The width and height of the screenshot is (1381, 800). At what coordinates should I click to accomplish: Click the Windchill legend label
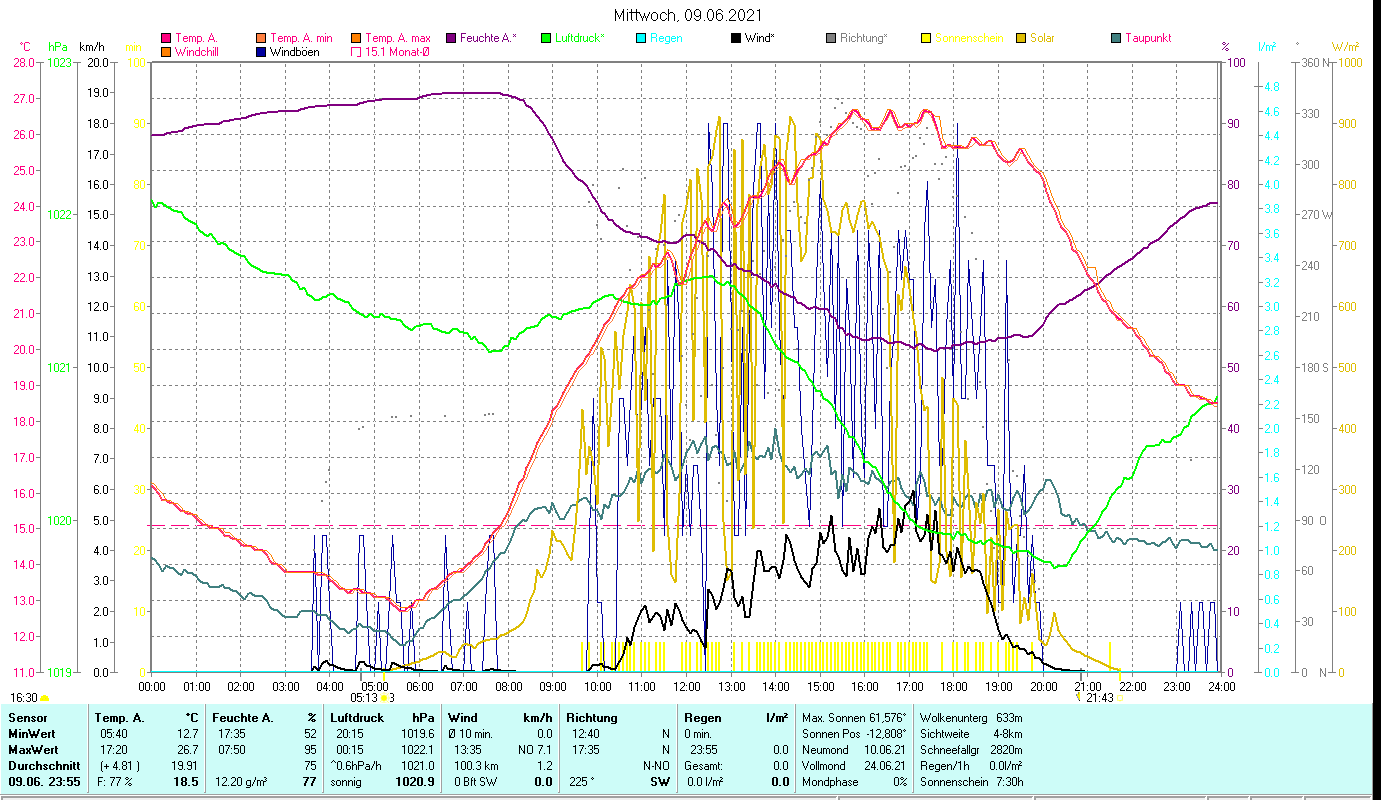tap(199, 52)
